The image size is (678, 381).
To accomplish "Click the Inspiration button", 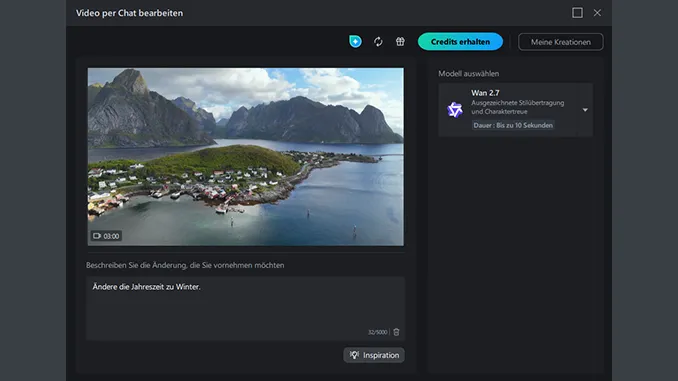I will pyautogui.click(x=374, y=355).
